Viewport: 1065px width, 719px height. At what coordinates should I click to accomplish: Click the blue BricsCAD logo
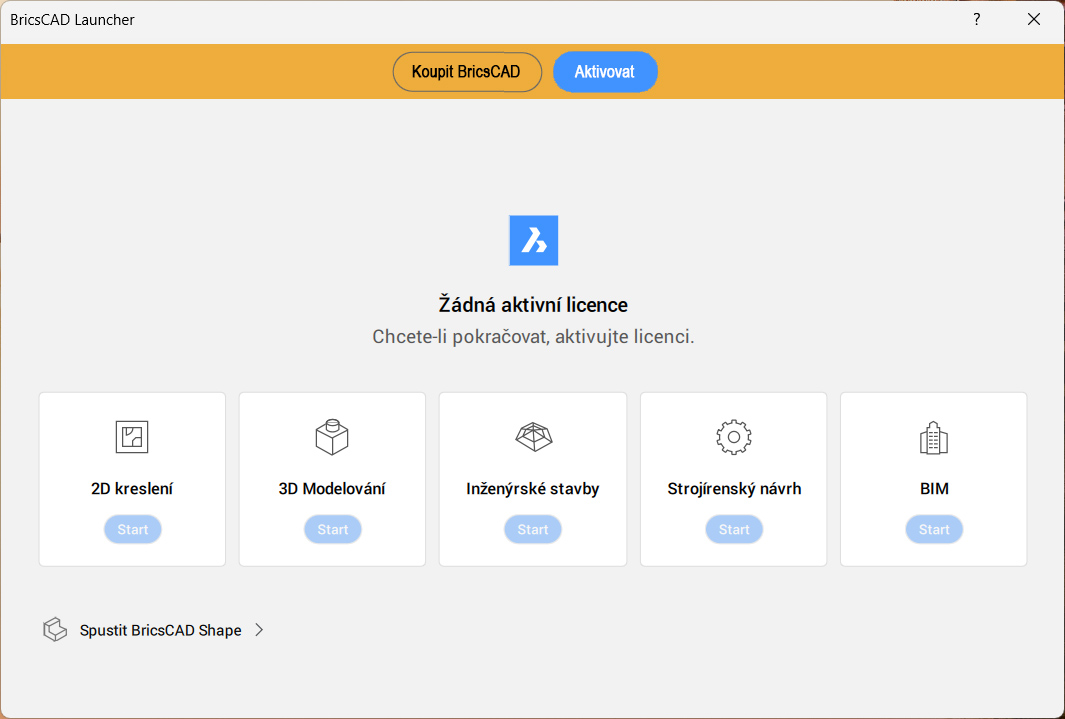pyautogui.click(x=533, y=241)
